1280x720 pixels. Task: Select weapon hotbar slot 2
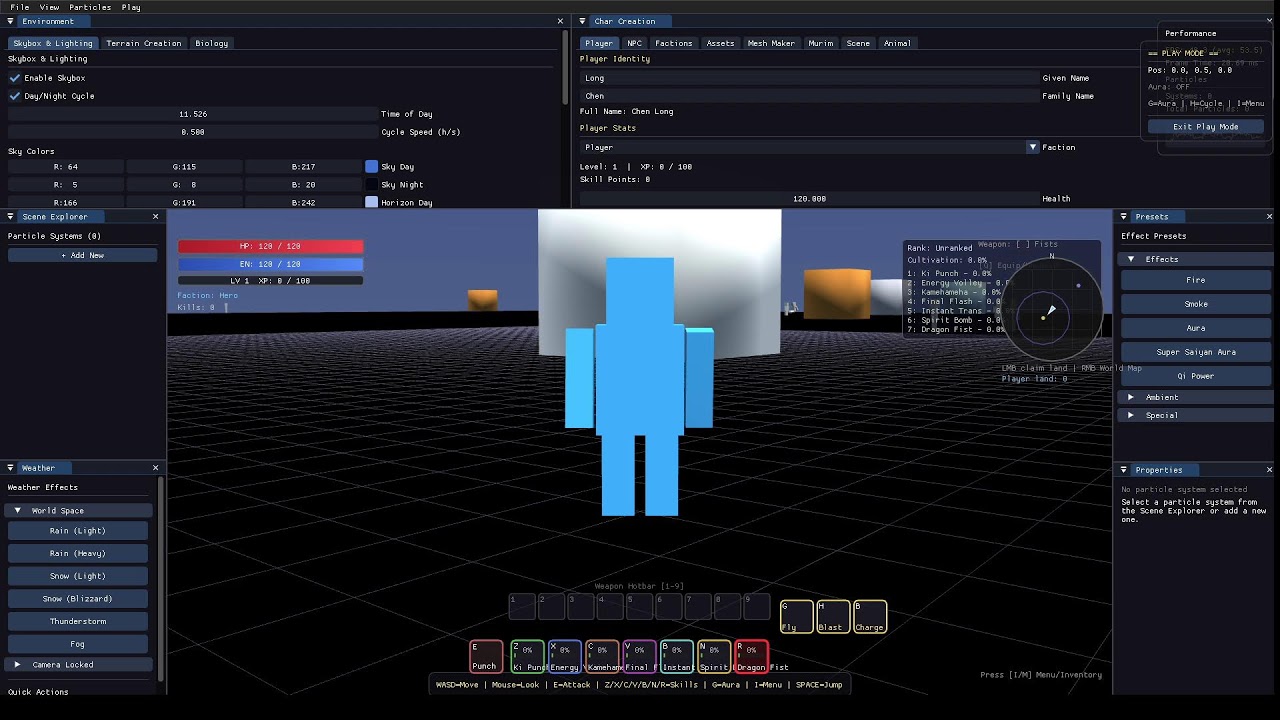pyautogui.click(x=551, y=605)
